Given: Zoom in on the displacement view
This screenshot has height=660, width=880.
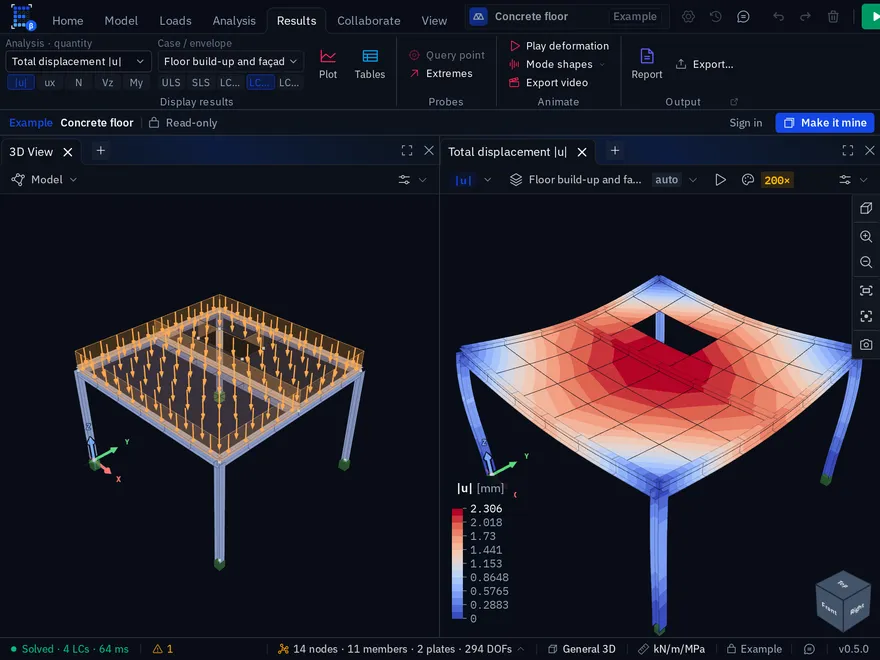Looking at the screenshot, I should click(866, 236).
